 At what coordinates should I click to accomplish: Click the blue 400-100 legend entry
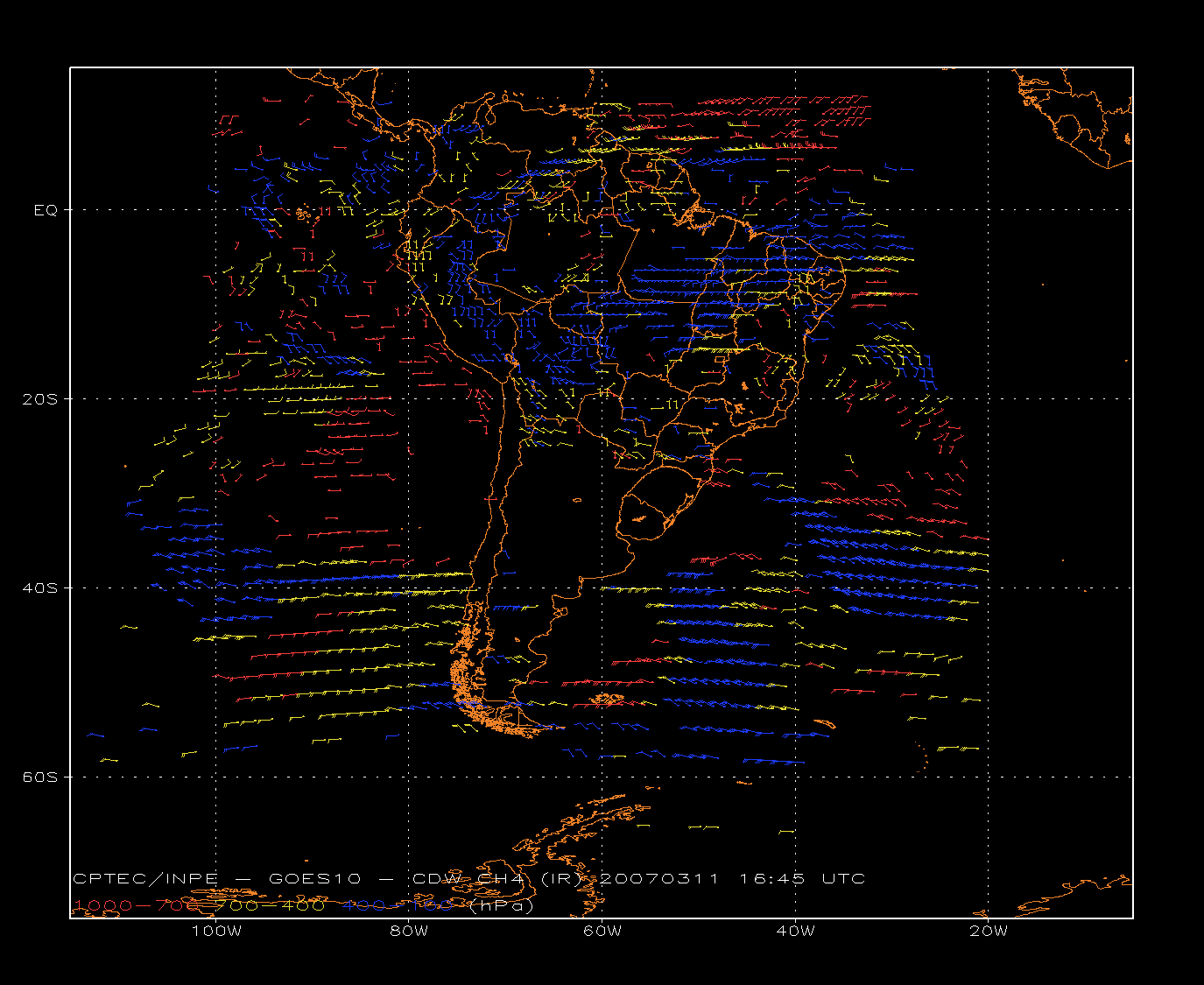pos(398,905)
